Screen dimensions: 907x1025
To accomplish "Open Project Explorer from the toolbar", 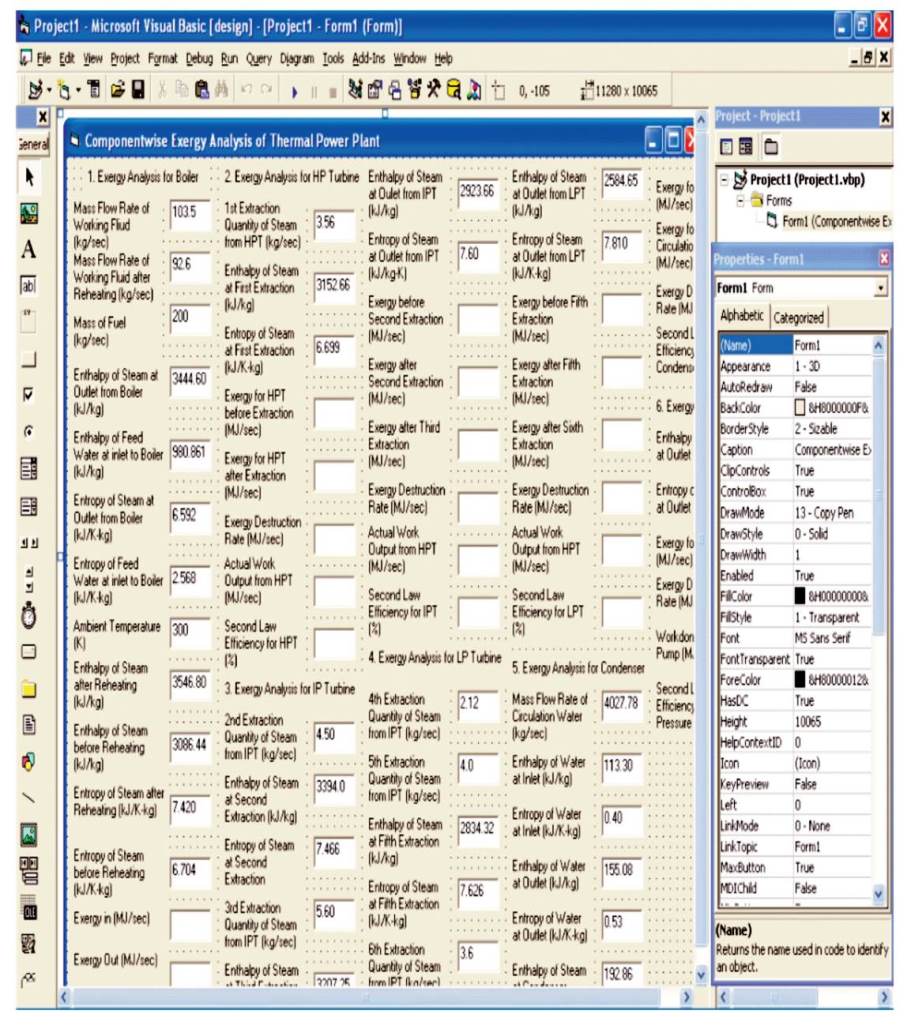I will click(354, 90).
